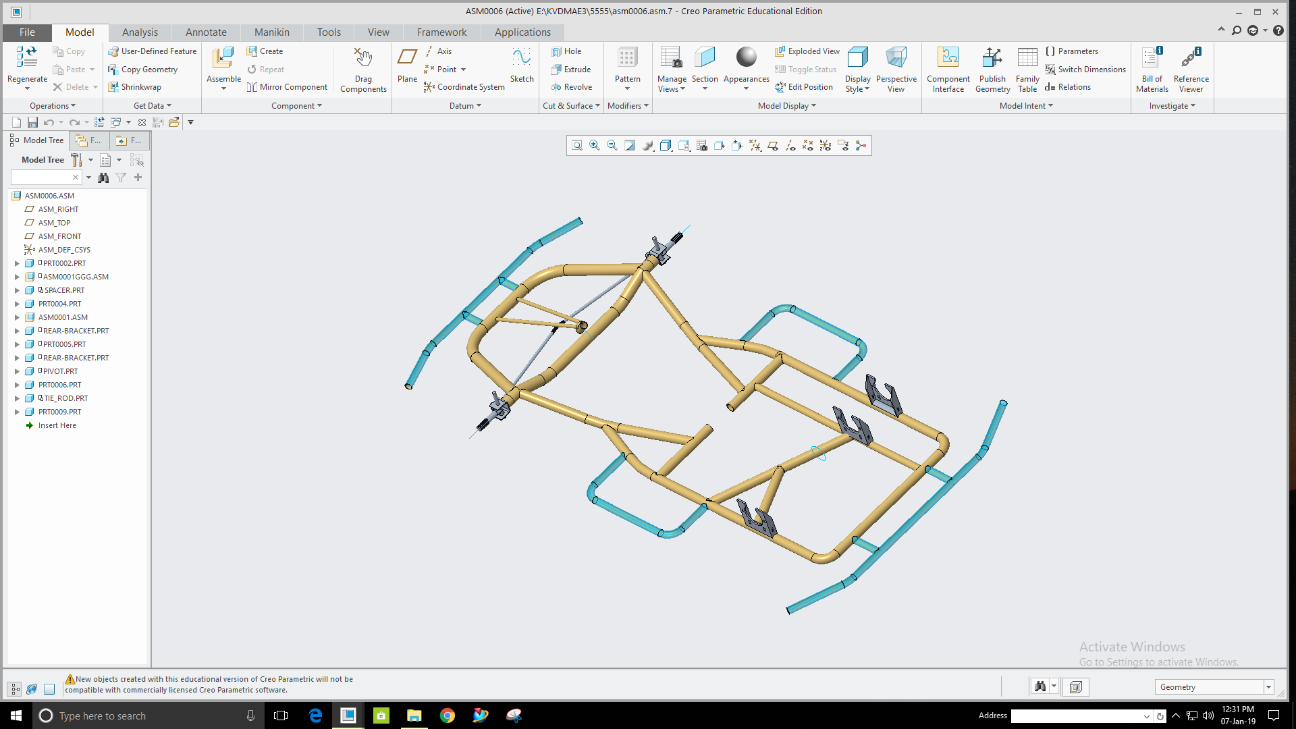Open Get Data group dropdown
Screen dimensions: 1296x729
point(152,105)
